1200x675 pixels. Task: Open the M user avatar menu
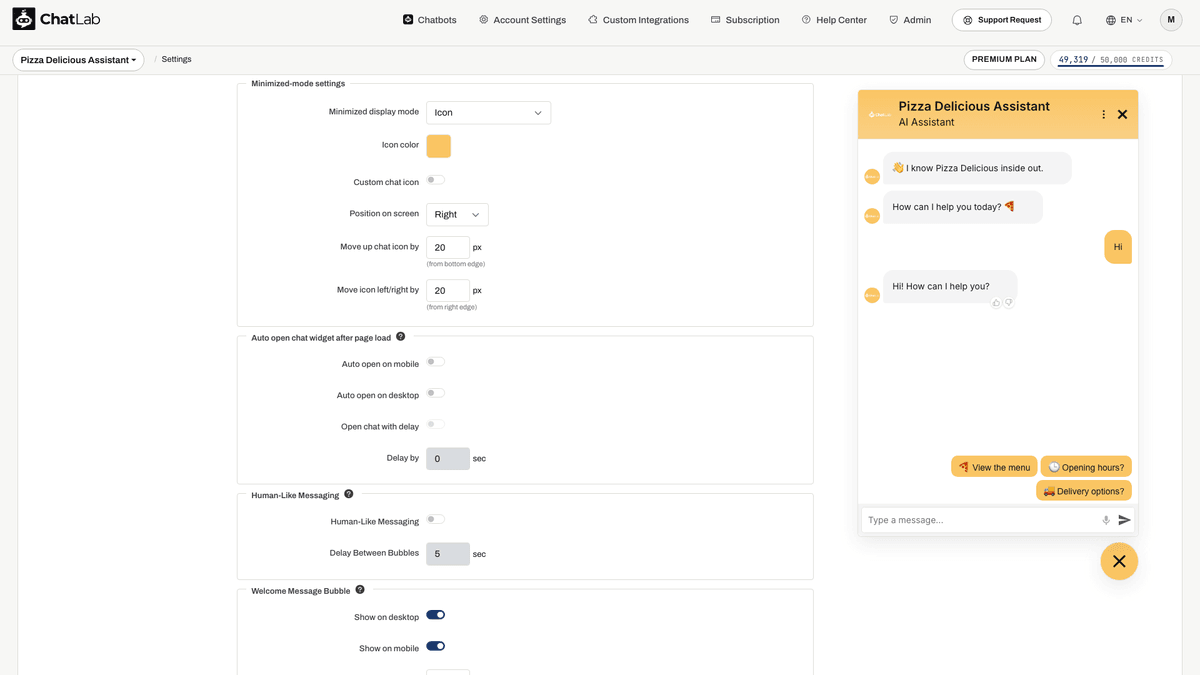[1171, 20]
